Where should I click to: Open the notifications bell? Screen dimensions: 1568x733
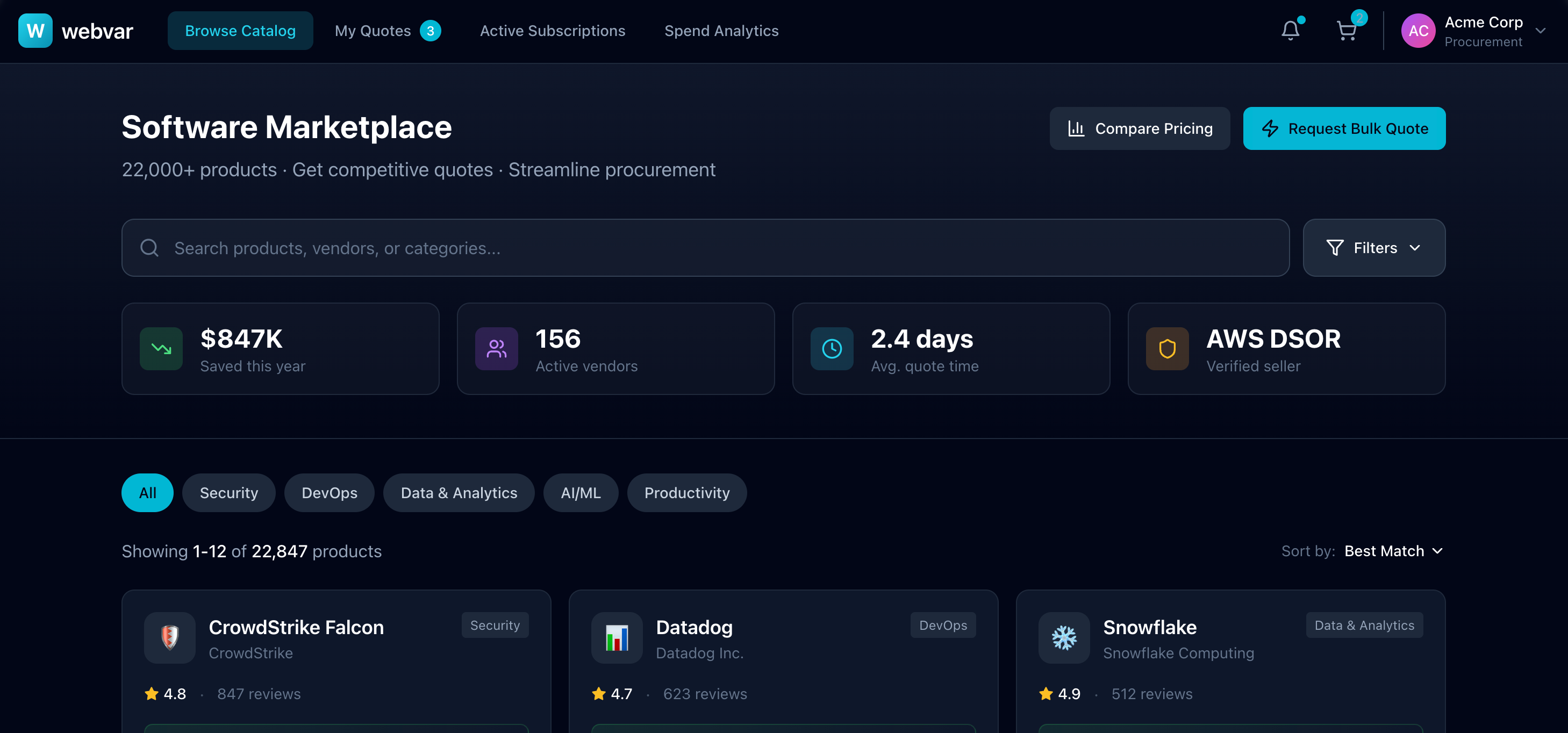(1290, 31)
